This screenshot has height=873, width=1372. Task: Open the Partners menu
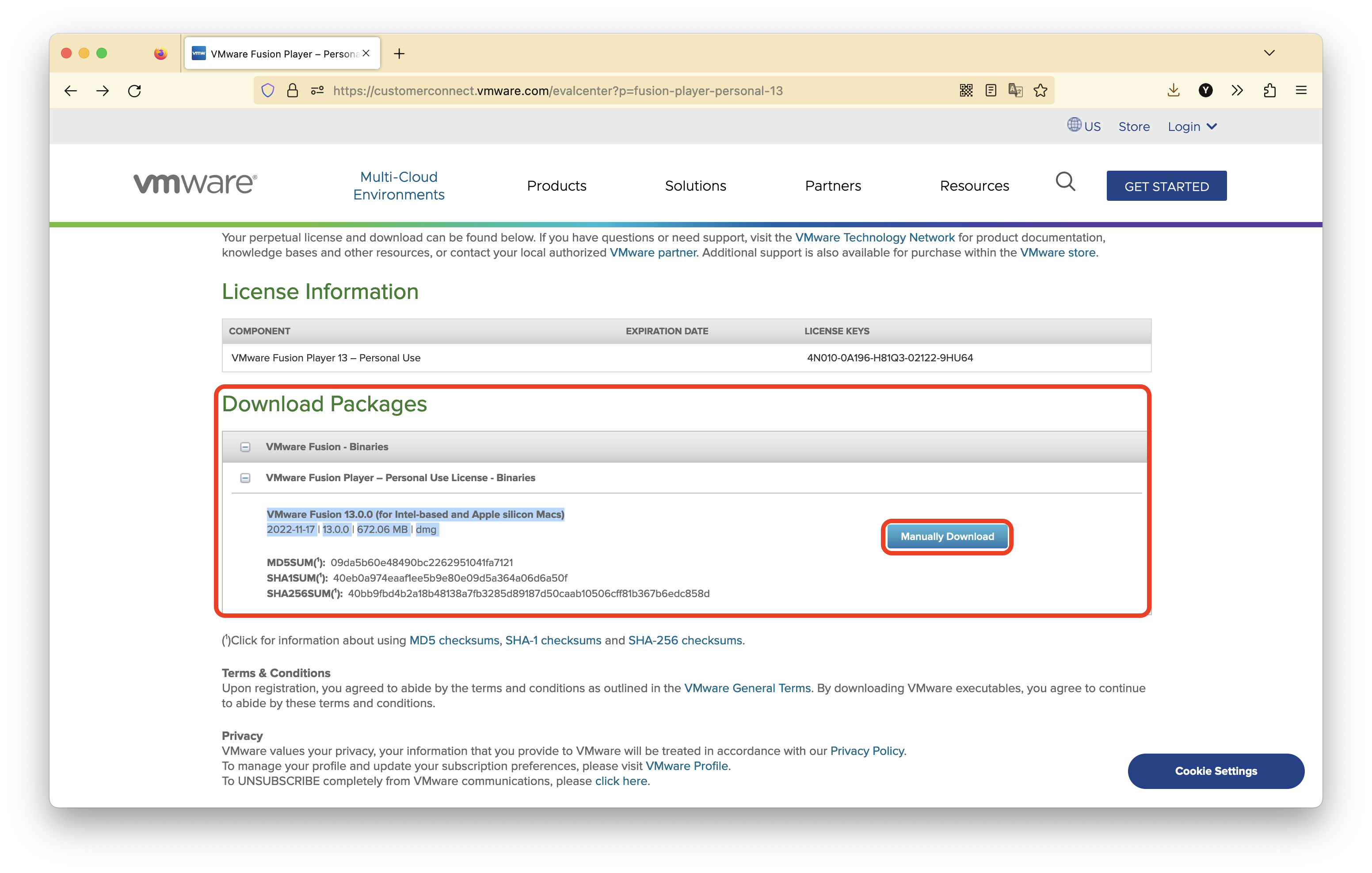pos(833,186)
